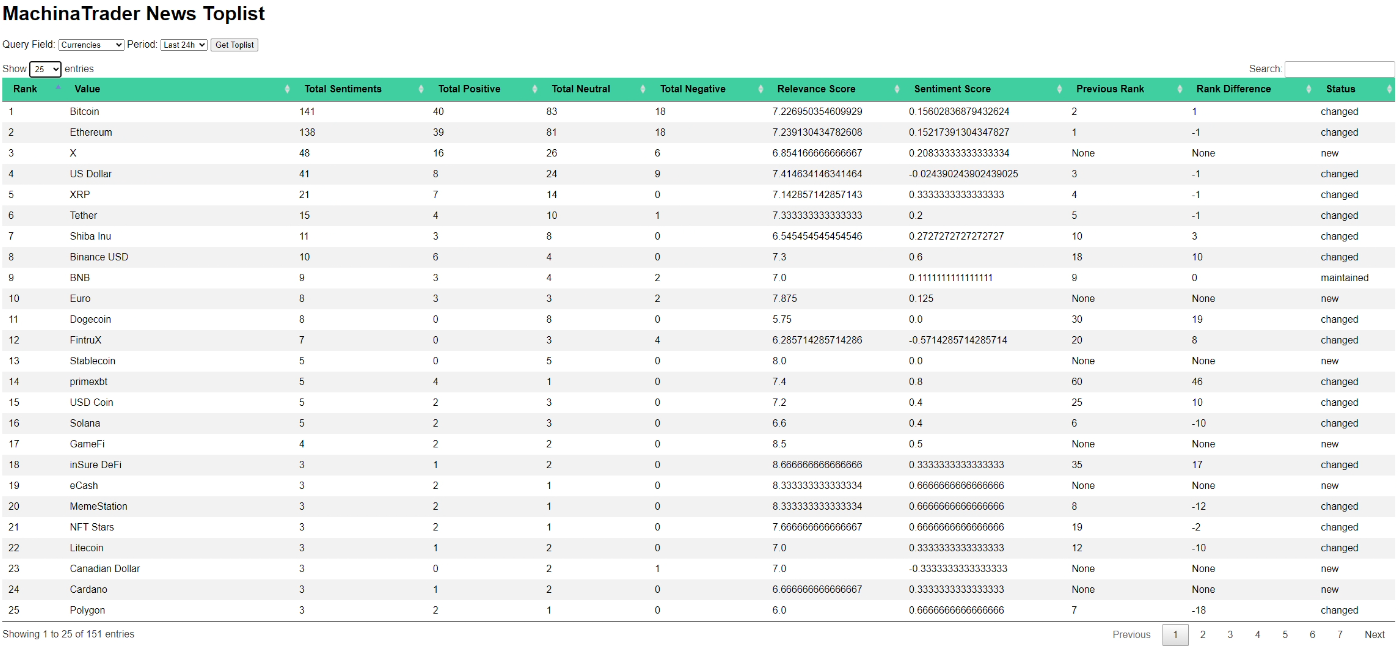The height and width of the screenshot is (646, 1398).
Task: Open pagination page 3
Action: tap(1230, 635)
